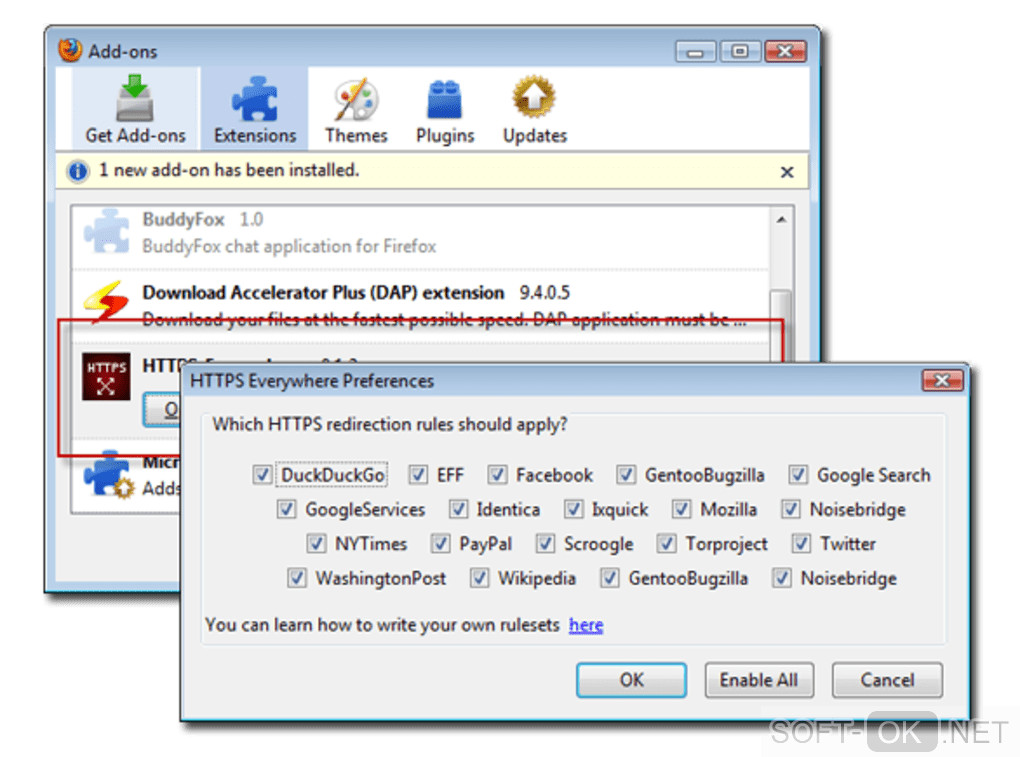Disable the Twitter rule
Screen dimensions: 1020x757
(x=801, y=544)
